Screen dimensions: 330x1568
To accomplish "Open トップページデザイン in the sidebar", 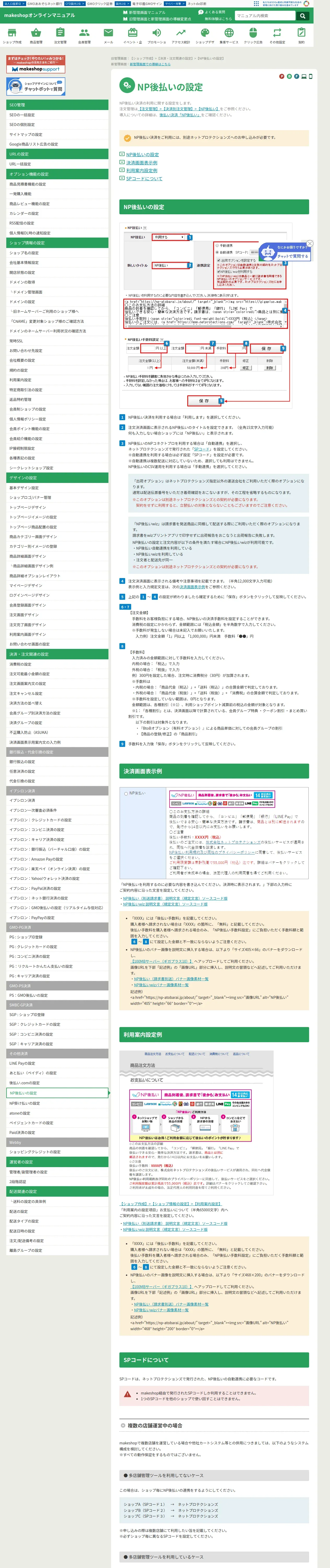I will pos(57,507).
